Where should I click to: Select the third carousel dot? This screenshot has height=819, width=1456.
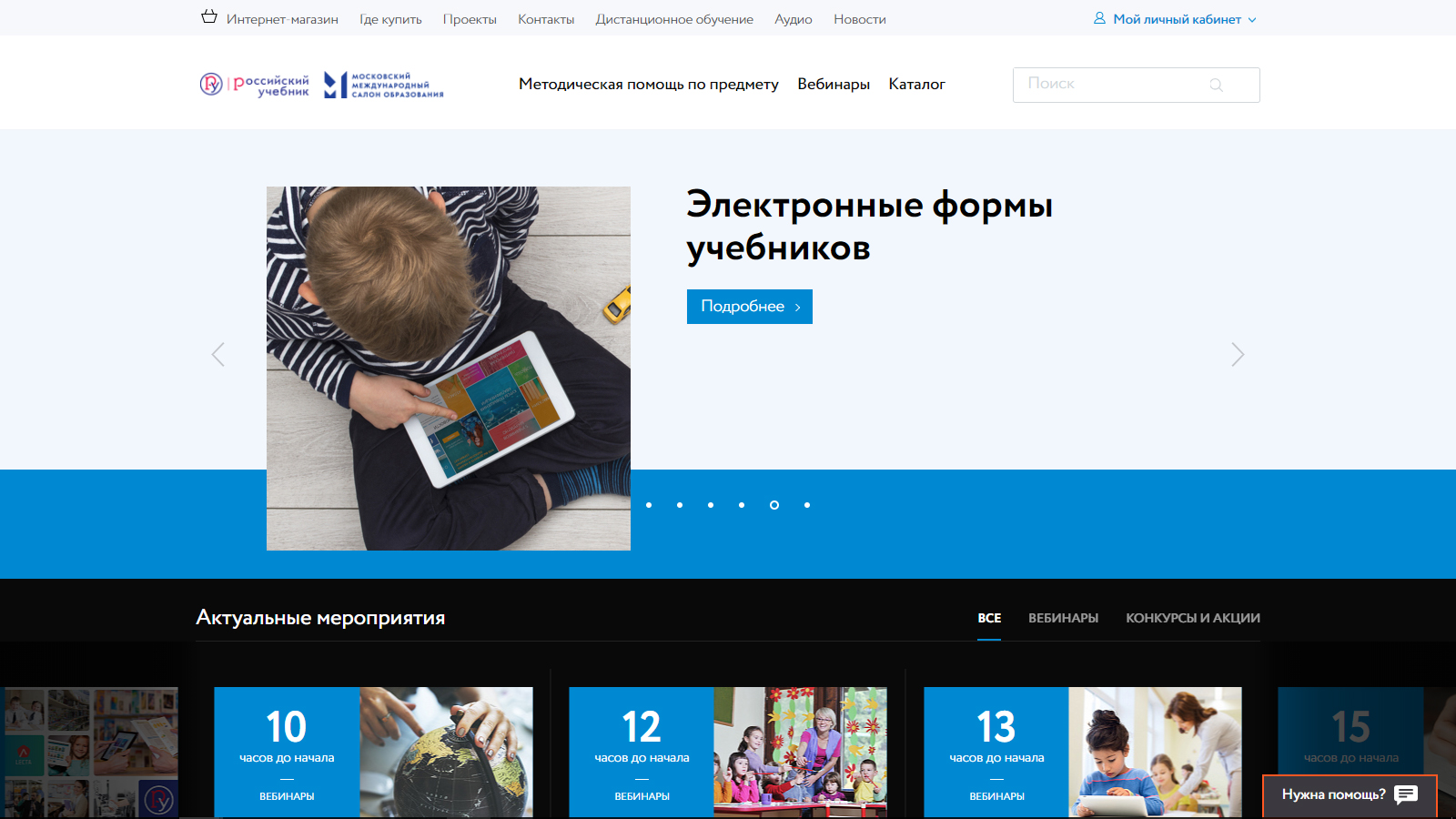(x=711, y=505)
